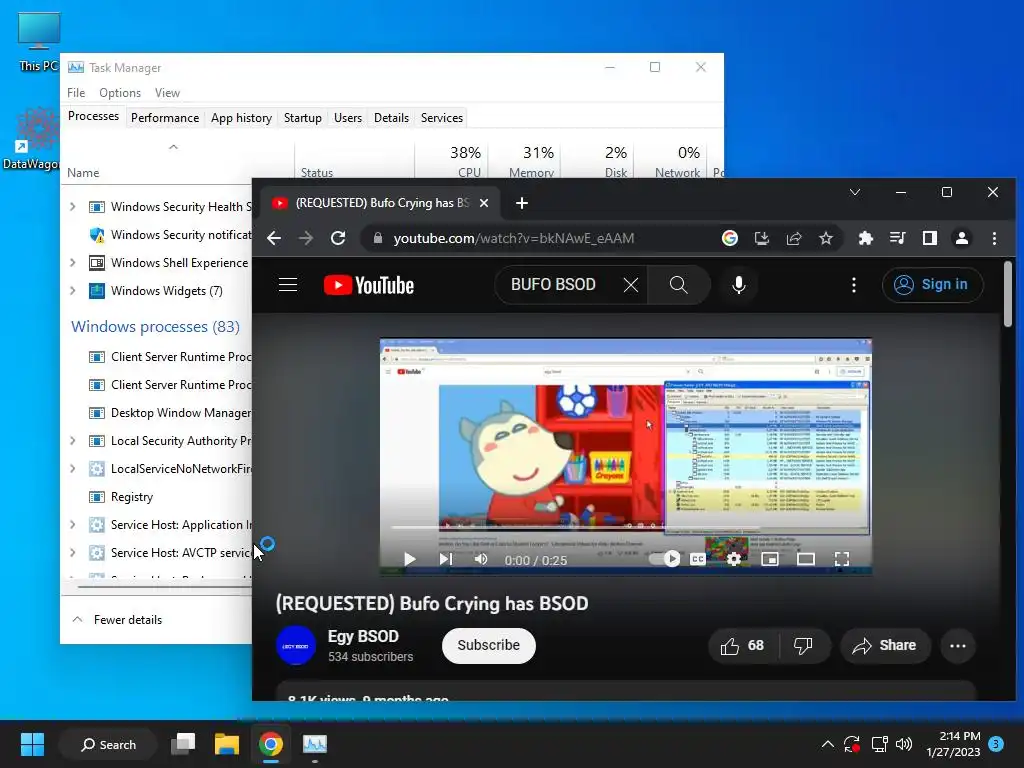The image size is (1024, 768).
Task: Mute the video volume
Action: click(x=481, y=559)
